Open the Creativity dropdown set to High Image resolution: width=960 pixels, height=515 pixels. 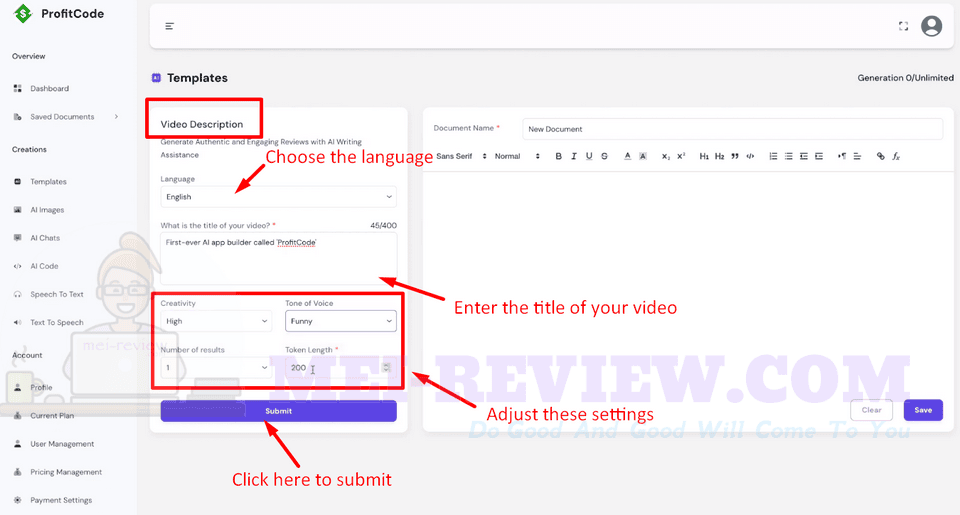(x=216, y=321)
